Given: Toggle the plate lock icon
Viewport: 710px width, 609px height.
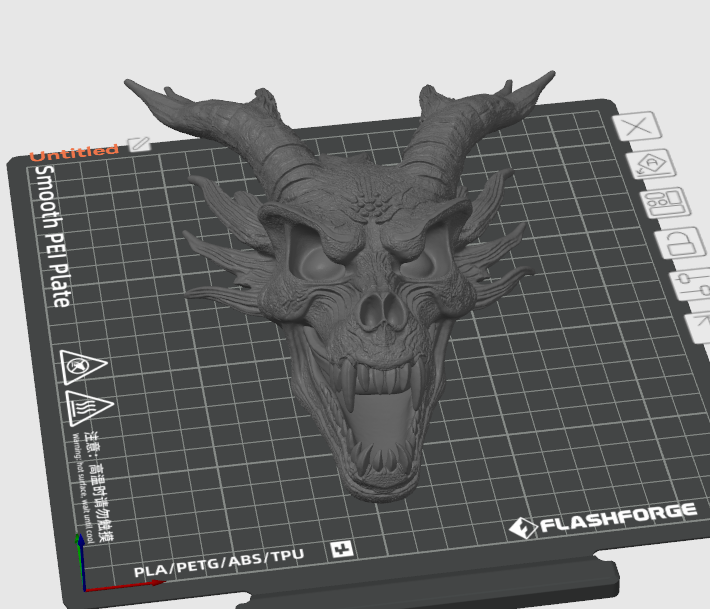Looking at the screenshot, I should pyautogui.click(x=681, y=243).
